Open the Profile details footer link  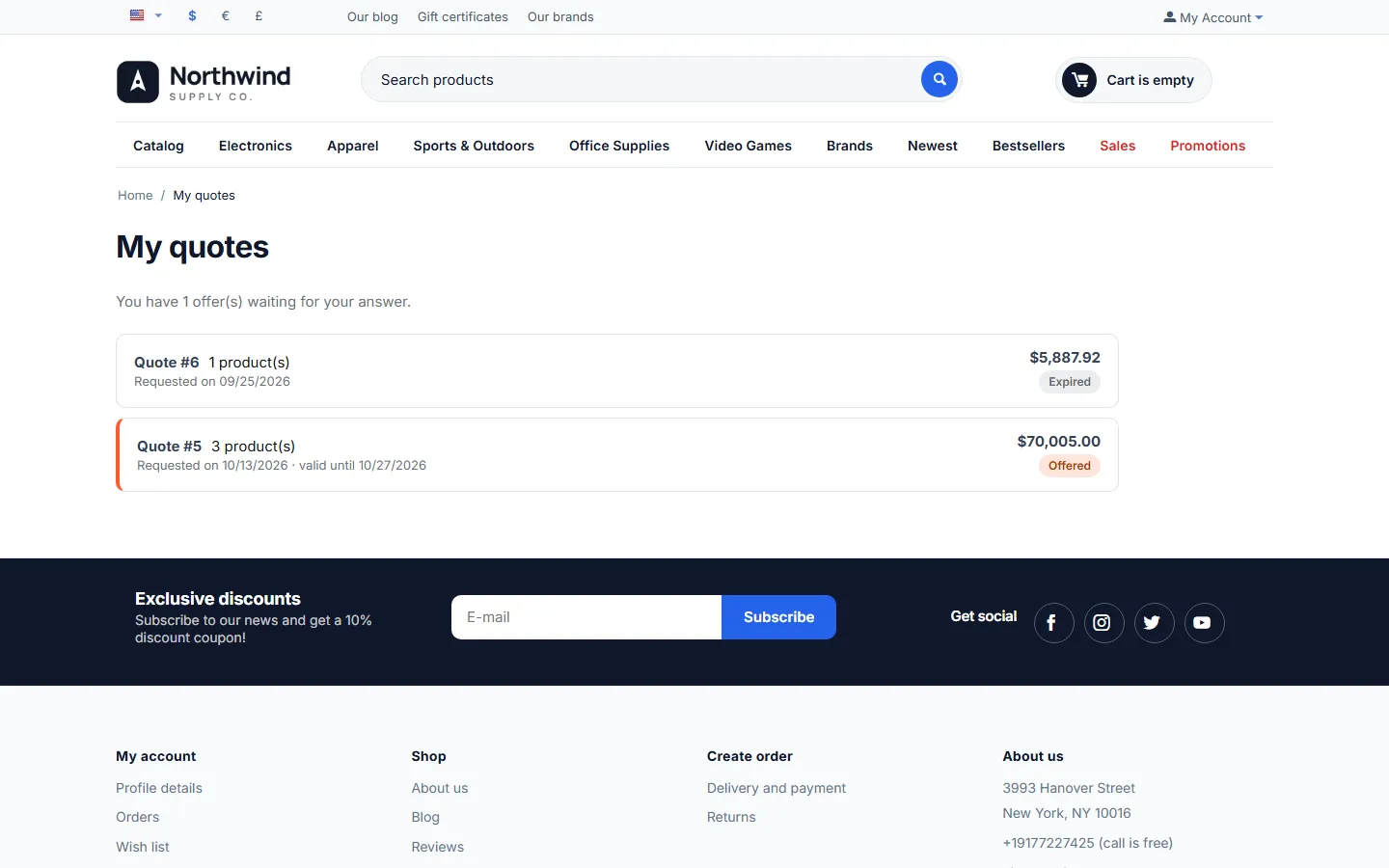pyautogui.click(x=159, y=788)
